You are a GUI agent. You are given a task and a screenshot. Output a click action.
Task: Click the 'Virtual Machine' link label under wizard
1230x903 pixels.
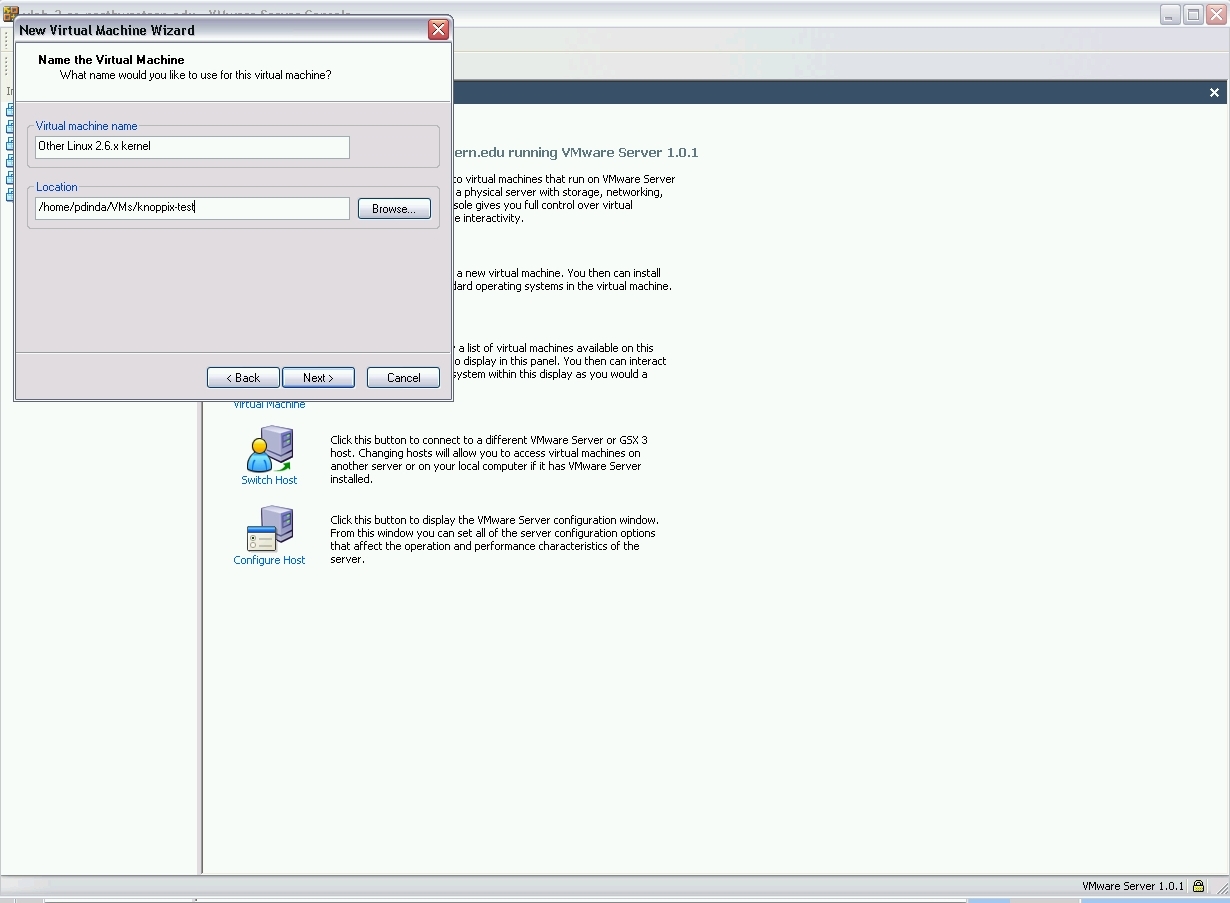(269, 405)
